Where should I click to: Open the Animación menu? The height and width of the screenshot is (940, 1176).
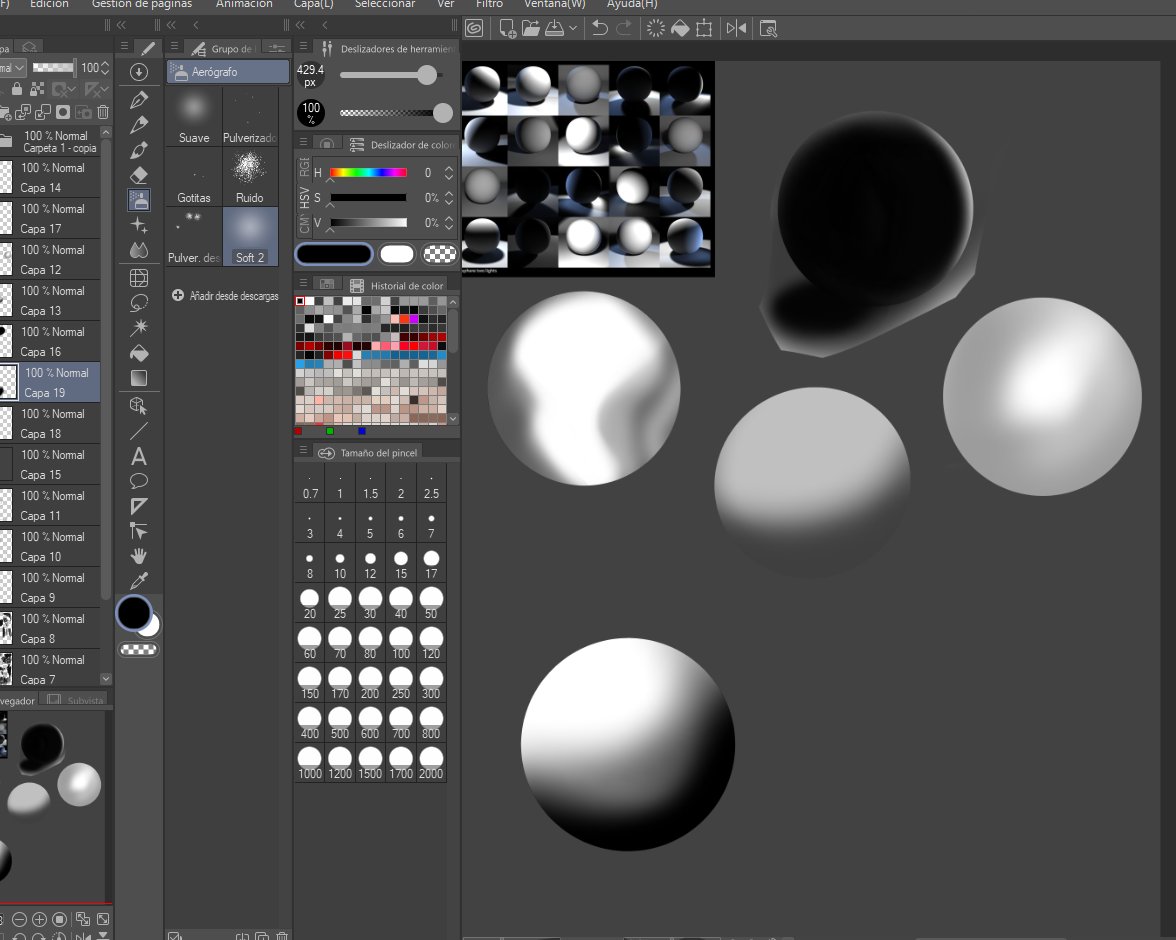244,5
